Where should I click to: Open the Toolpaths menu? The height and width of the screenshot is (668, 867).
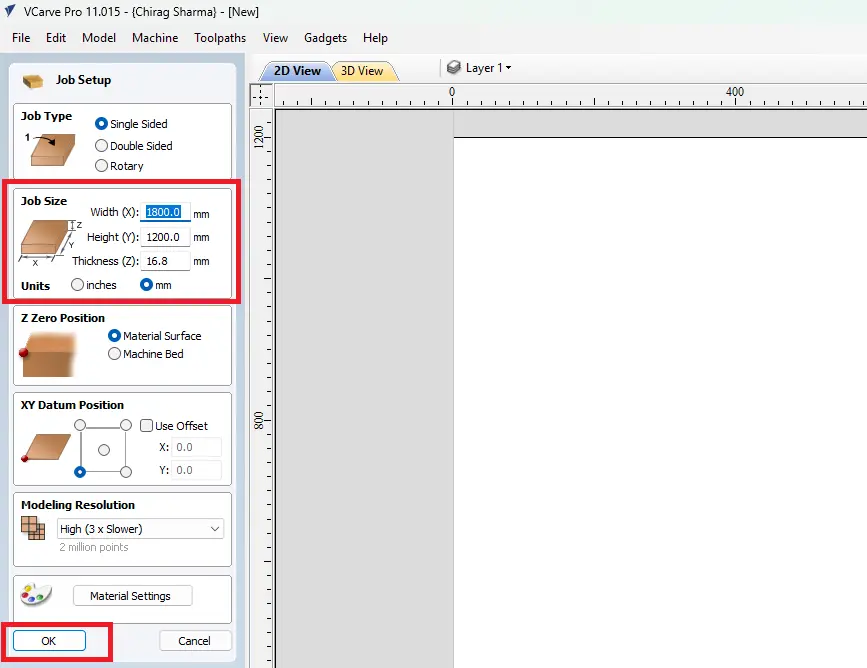(220, 38)
